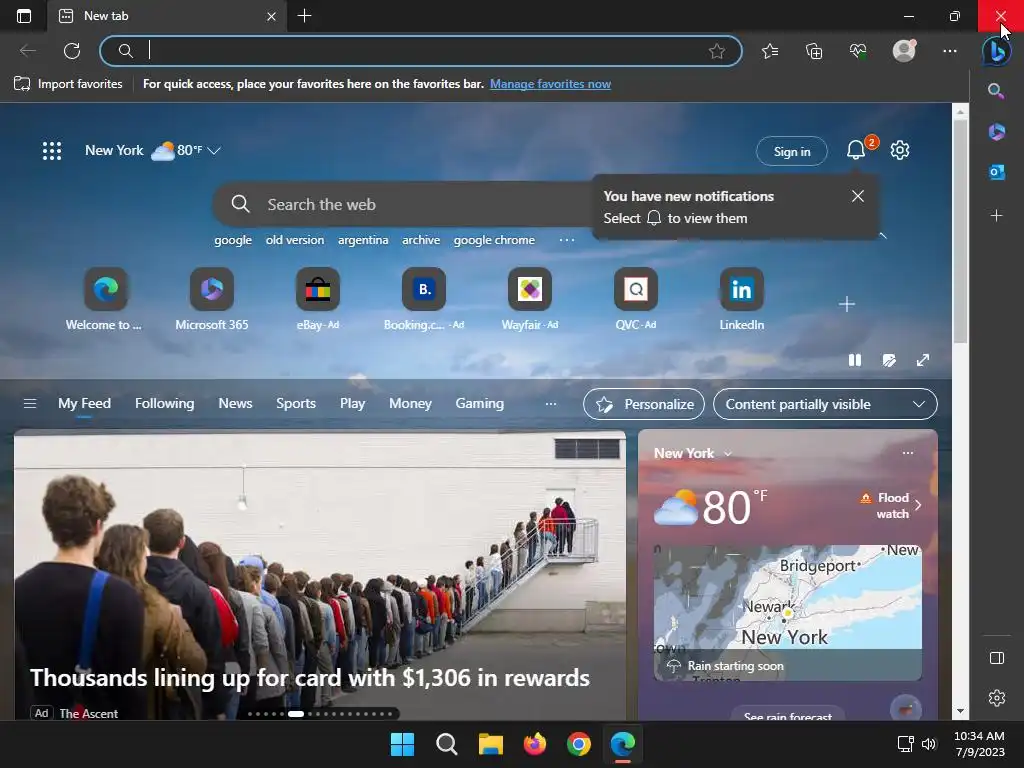This screenshot has width=1024, height=768.
Task: Open the Bing chat sidebar button
Action: [997, 51]
